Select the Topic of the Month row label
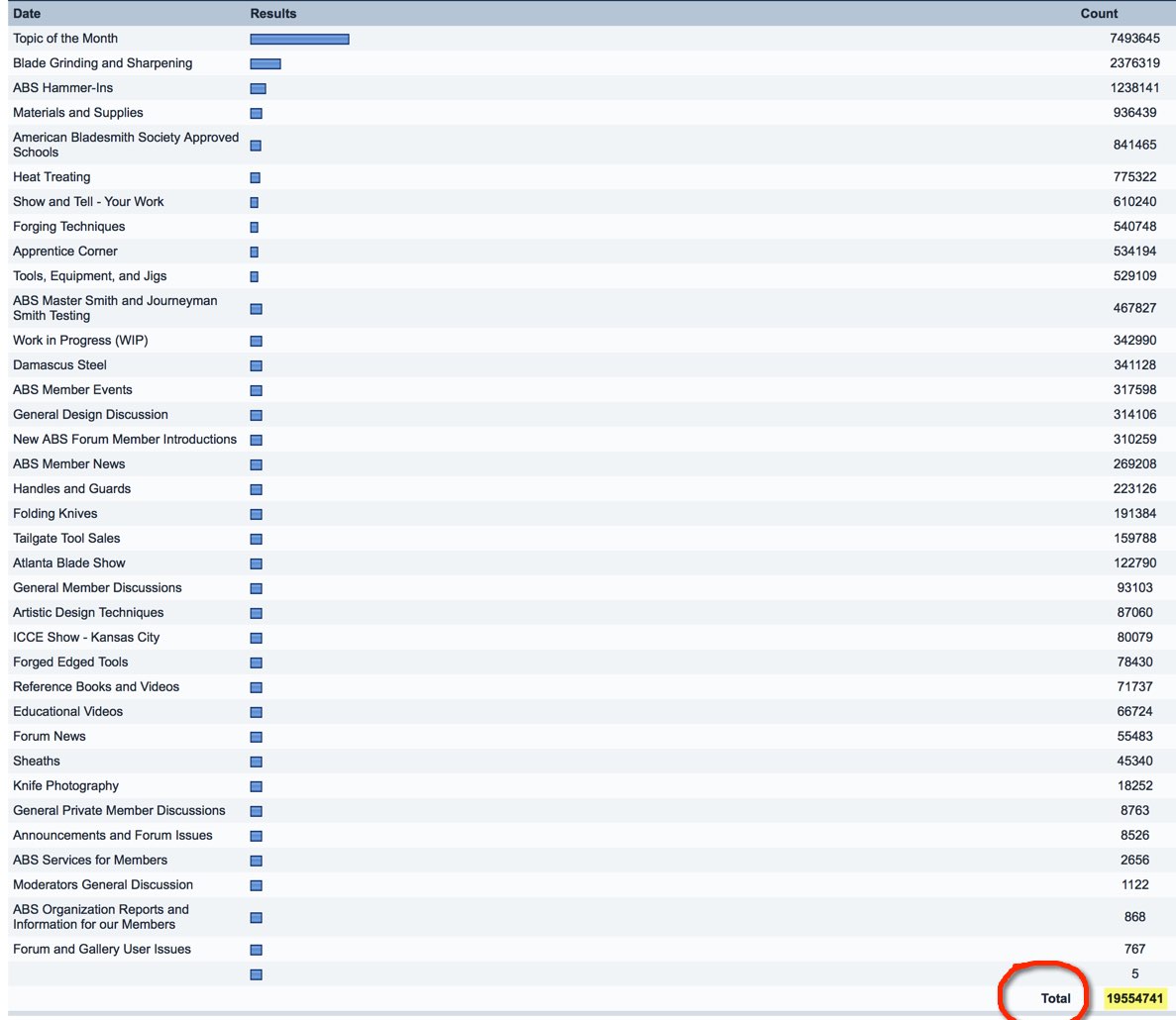The width and height of the screenshot is (1176, 1020). point(65,39)
